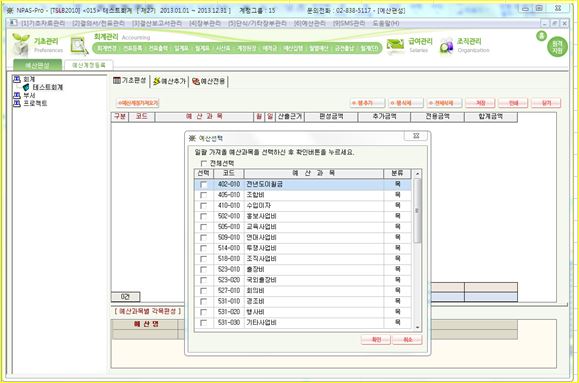Viewport: 579px width, 383px height.
Task: Click the 산출근거 column header
Action: tap(290, 117)
